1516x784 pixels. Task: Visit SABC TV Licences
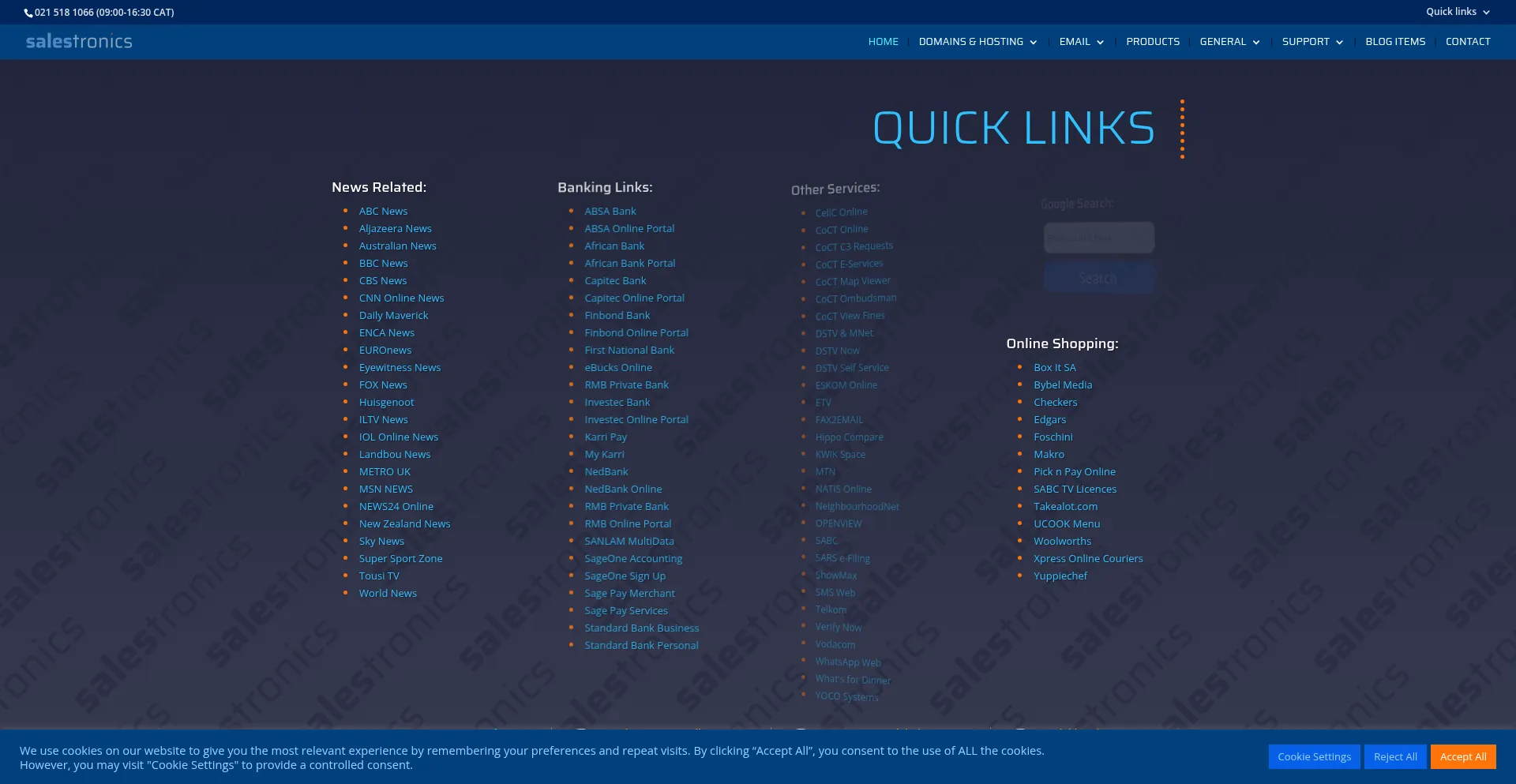pos(1075,490)
